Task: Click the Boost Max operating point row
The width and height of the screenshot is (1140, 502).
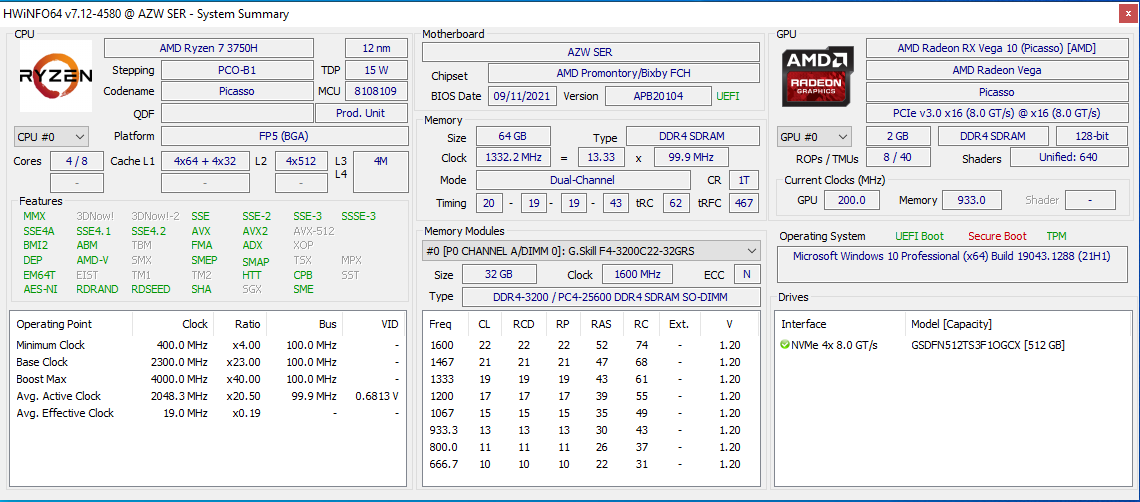Action: [207, 379]
